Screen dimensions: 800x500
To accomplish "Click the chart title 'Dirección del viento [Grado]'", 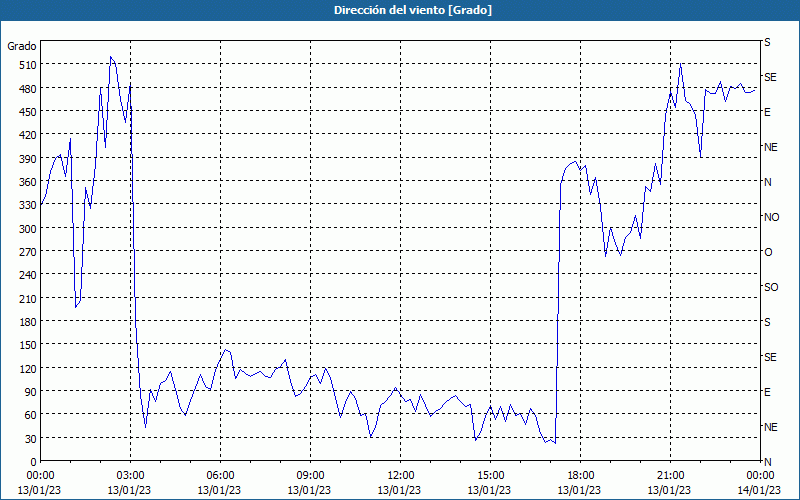I will point(413,10).
